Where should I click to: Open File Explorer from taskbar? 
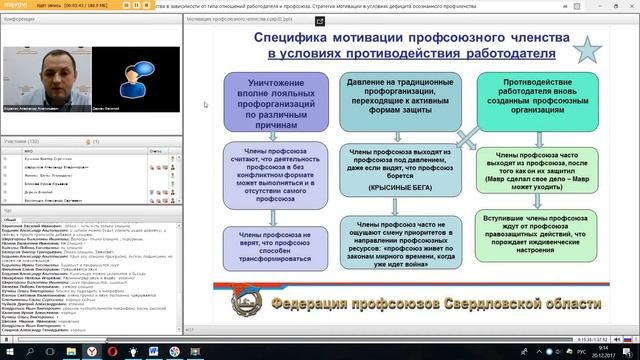(71, 351)
